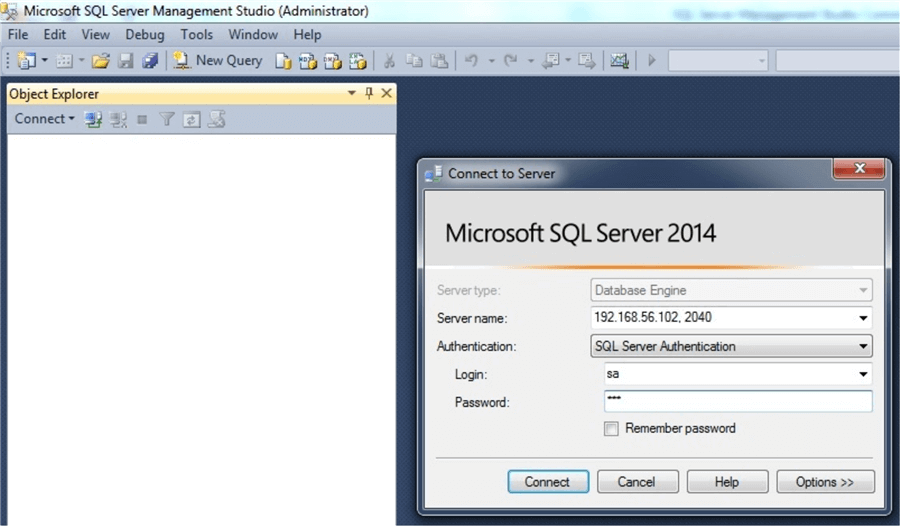Open the Edit menu
Viewport: 900px width, 526px height.
(55, 34)
